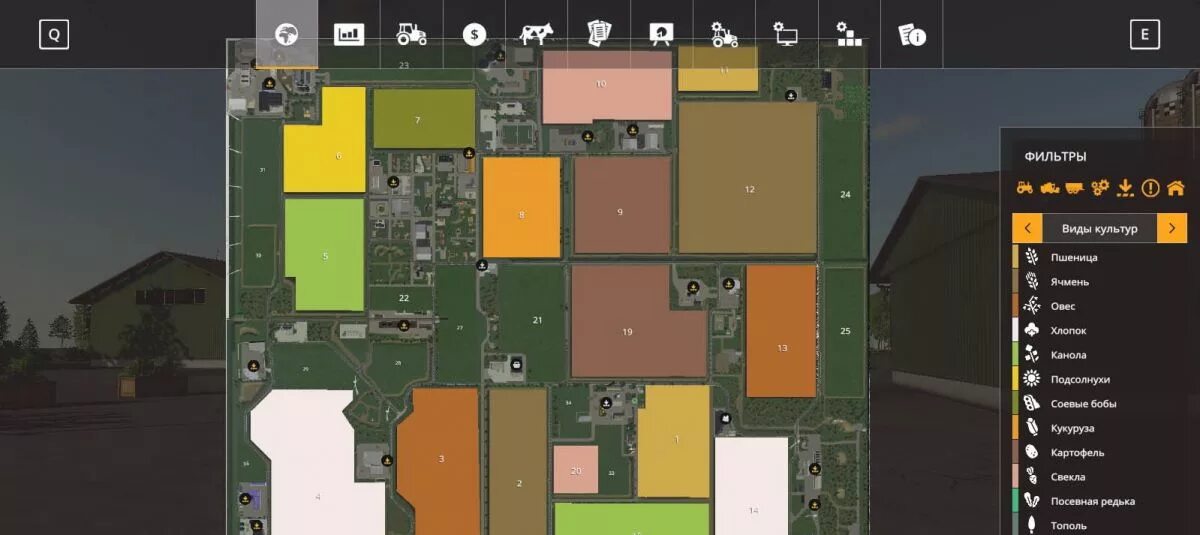Open the animals cow tab
The width and height of the screenshot is (1200, 535).
pyautogui.click(x=536, y=34)
